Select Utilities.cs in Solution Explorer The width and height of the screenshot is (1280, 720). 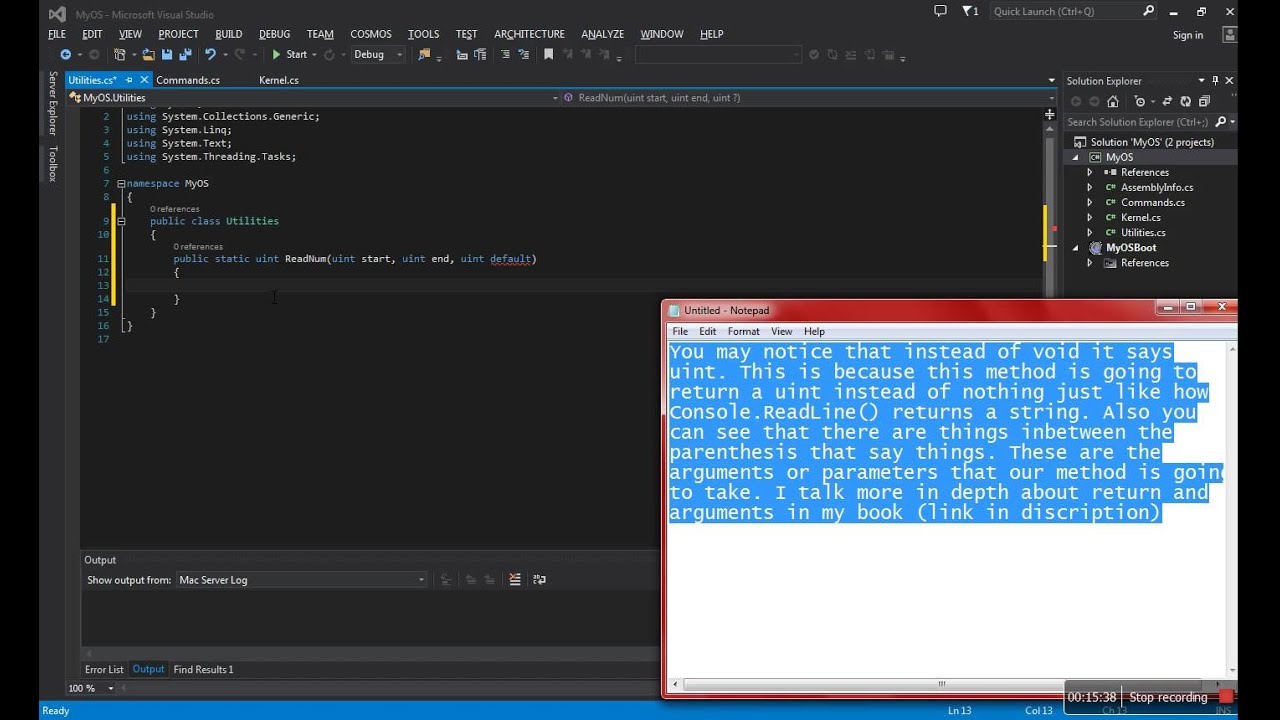(1143, 232)
